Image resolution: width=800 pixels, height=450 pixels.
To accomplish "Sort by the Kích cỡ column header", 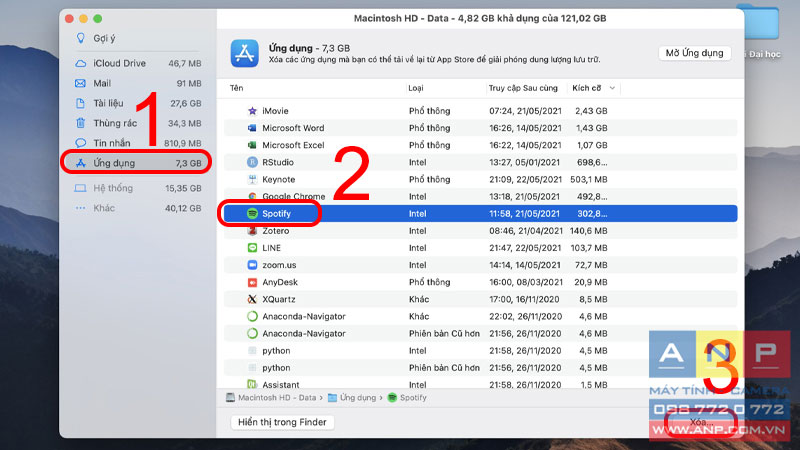I will pos(587,88).
